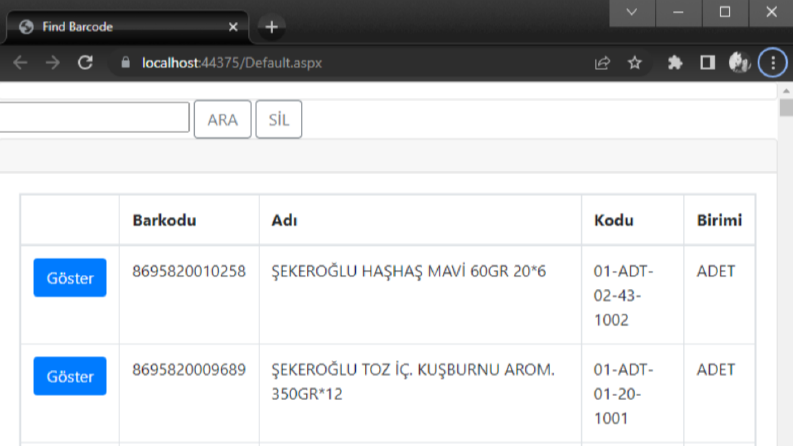Click the browser forward arrow
This screenshot has height=446, width=793.
click(x=53, y=63)
